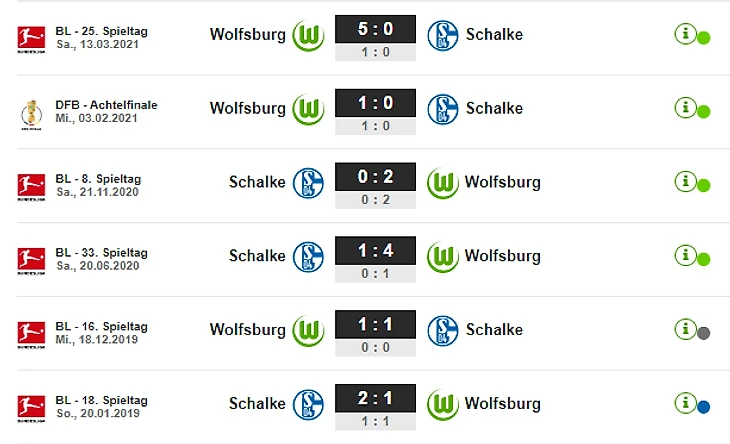Open info icon for DFB Achtelfinale match
Screen dimensions: 730x444
[685, 108]
